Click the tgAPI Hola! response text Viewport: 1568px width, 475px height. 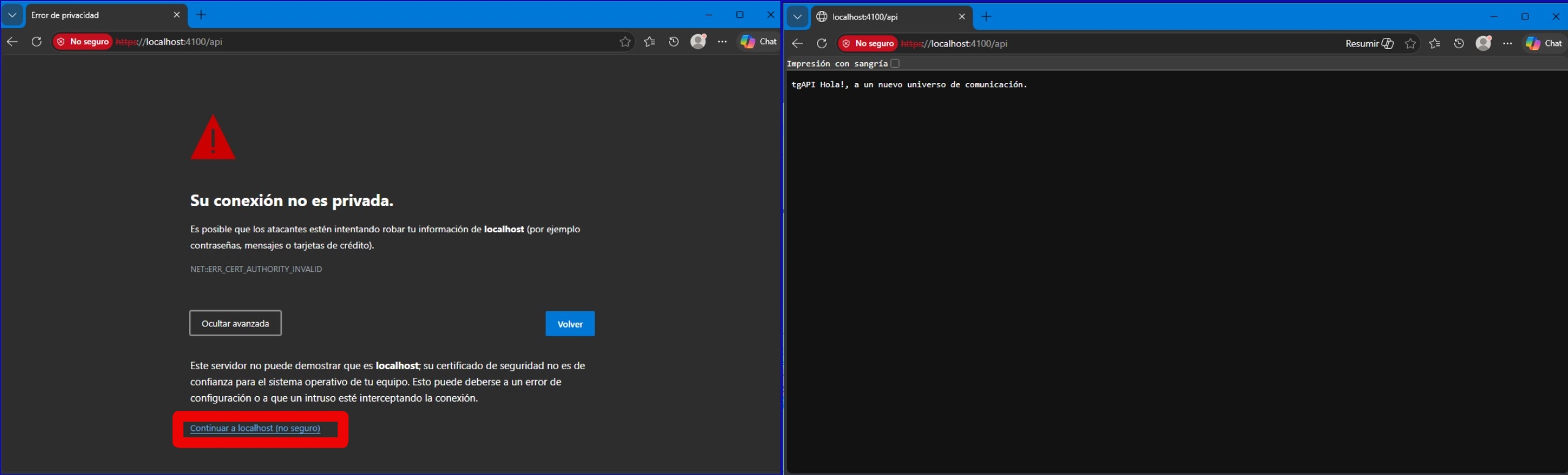(909, 84)
